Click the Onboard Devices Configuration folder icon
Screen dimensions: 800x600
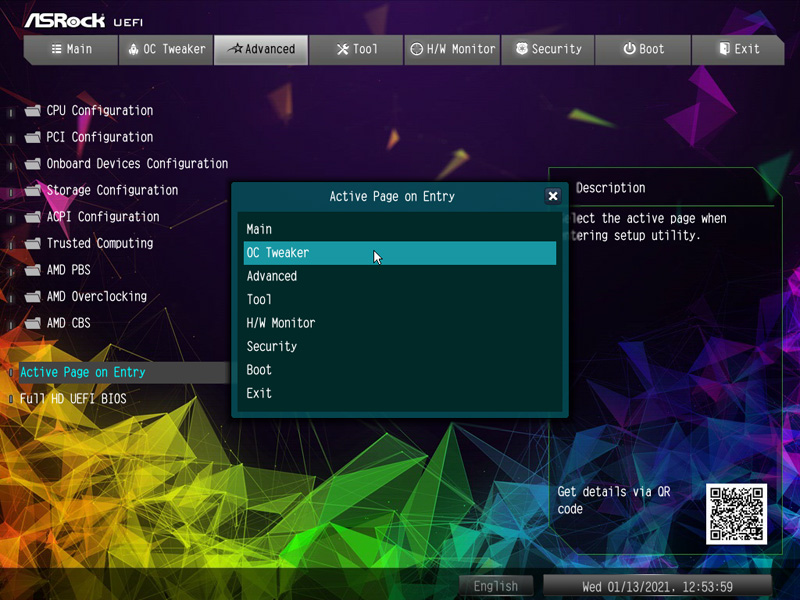coord(33,164)
